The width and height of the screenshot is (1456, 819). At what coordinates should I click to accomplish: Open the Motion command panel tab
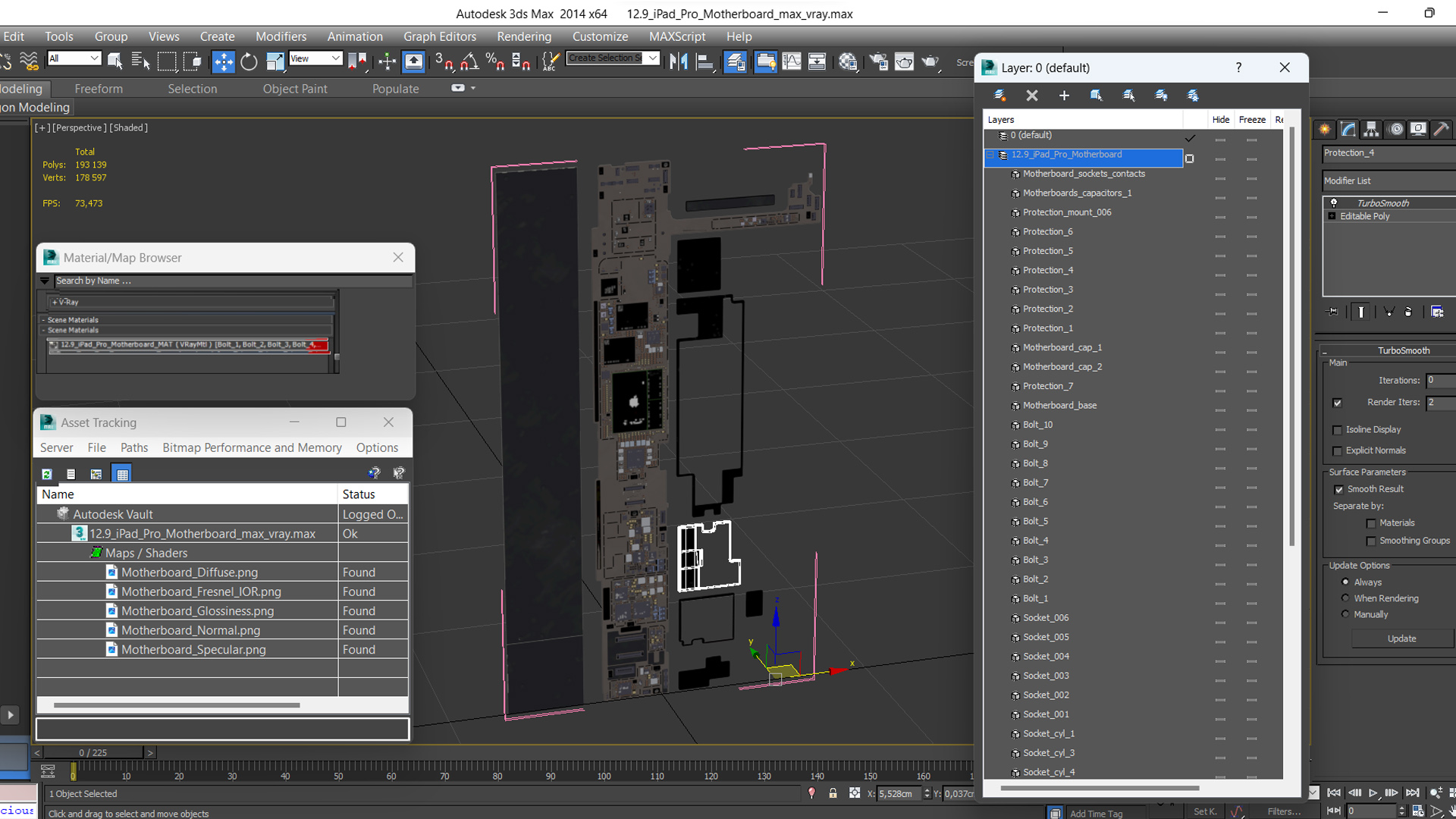point(1395,129)
